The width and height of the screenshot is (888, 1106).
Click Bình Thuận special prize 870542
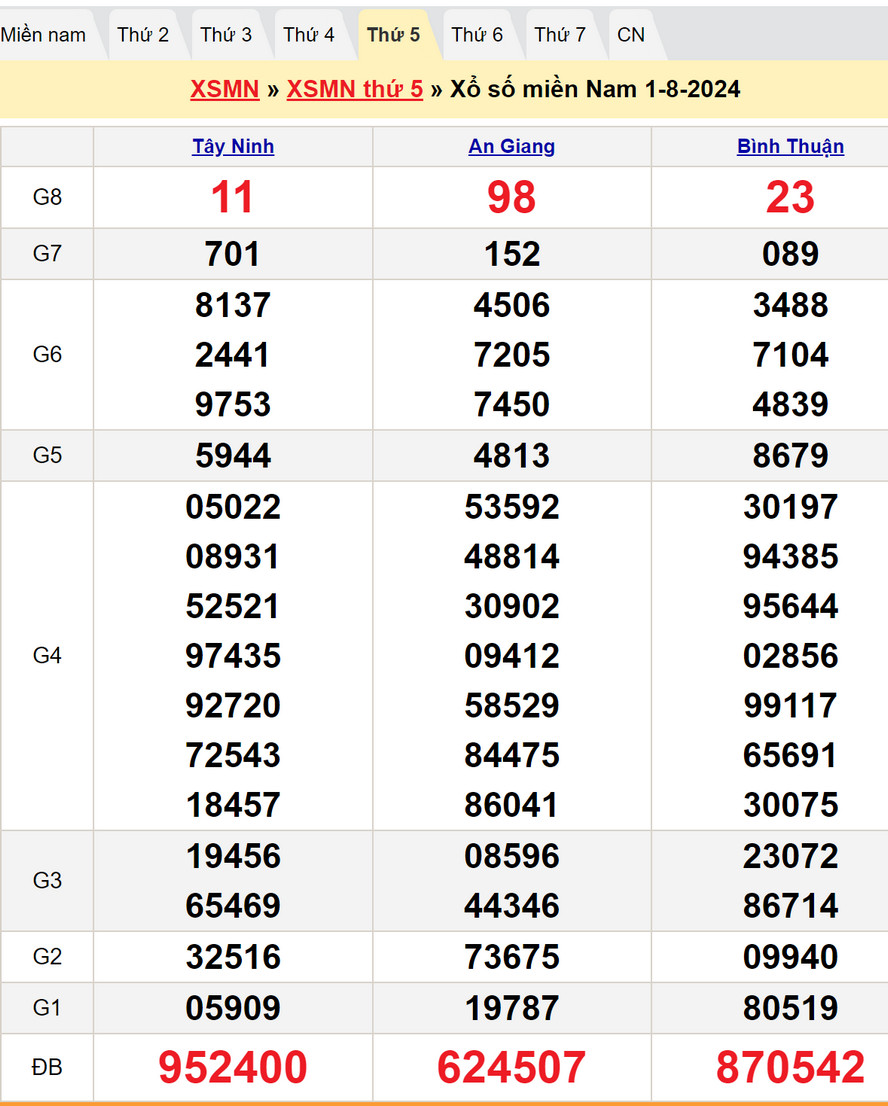[x=790, y=1068]
